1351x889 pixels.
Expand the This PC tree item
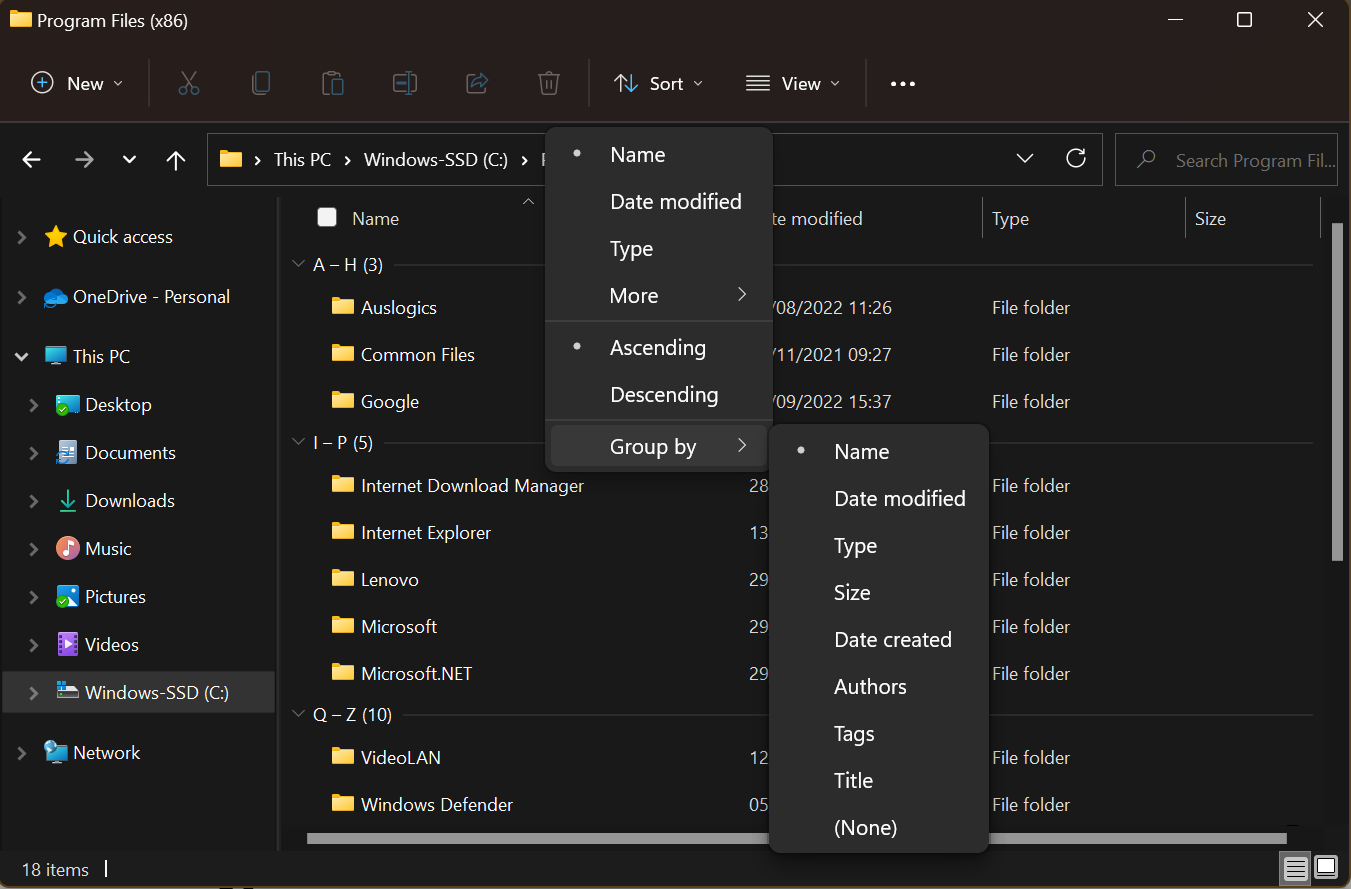click(x=21, y=355)
